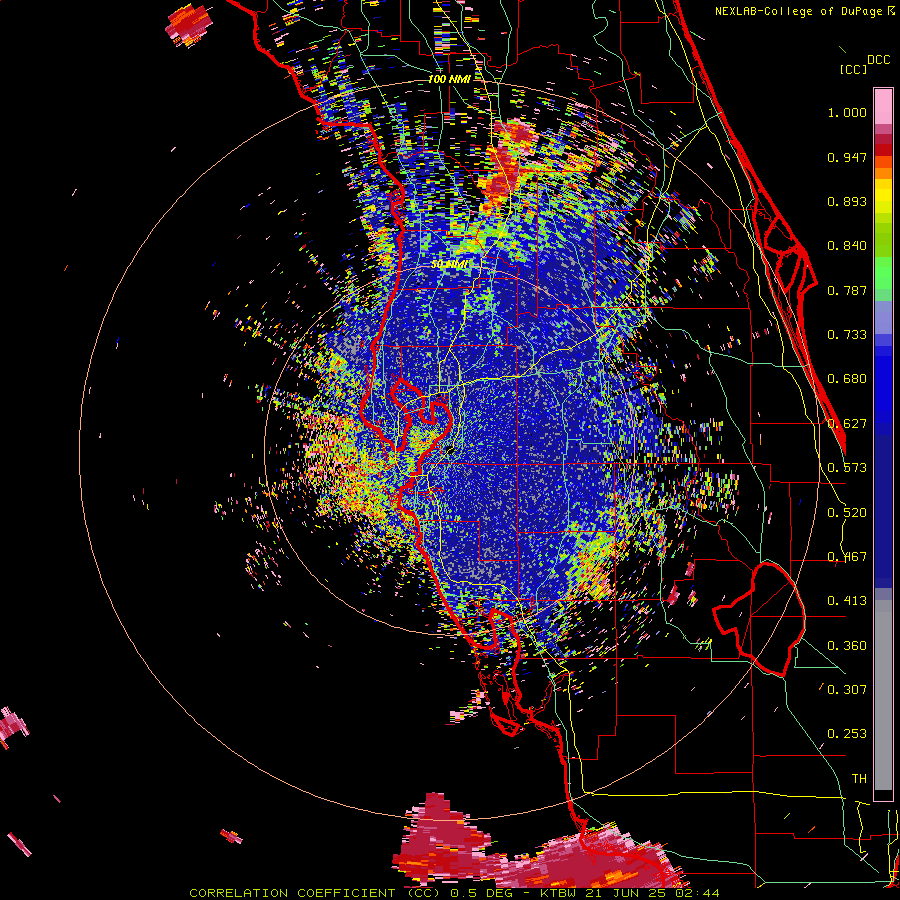Pick the pink top segment of color bar
Image resolution: width=900 pixels, height=900 pixels.
(x=883, y=106)
